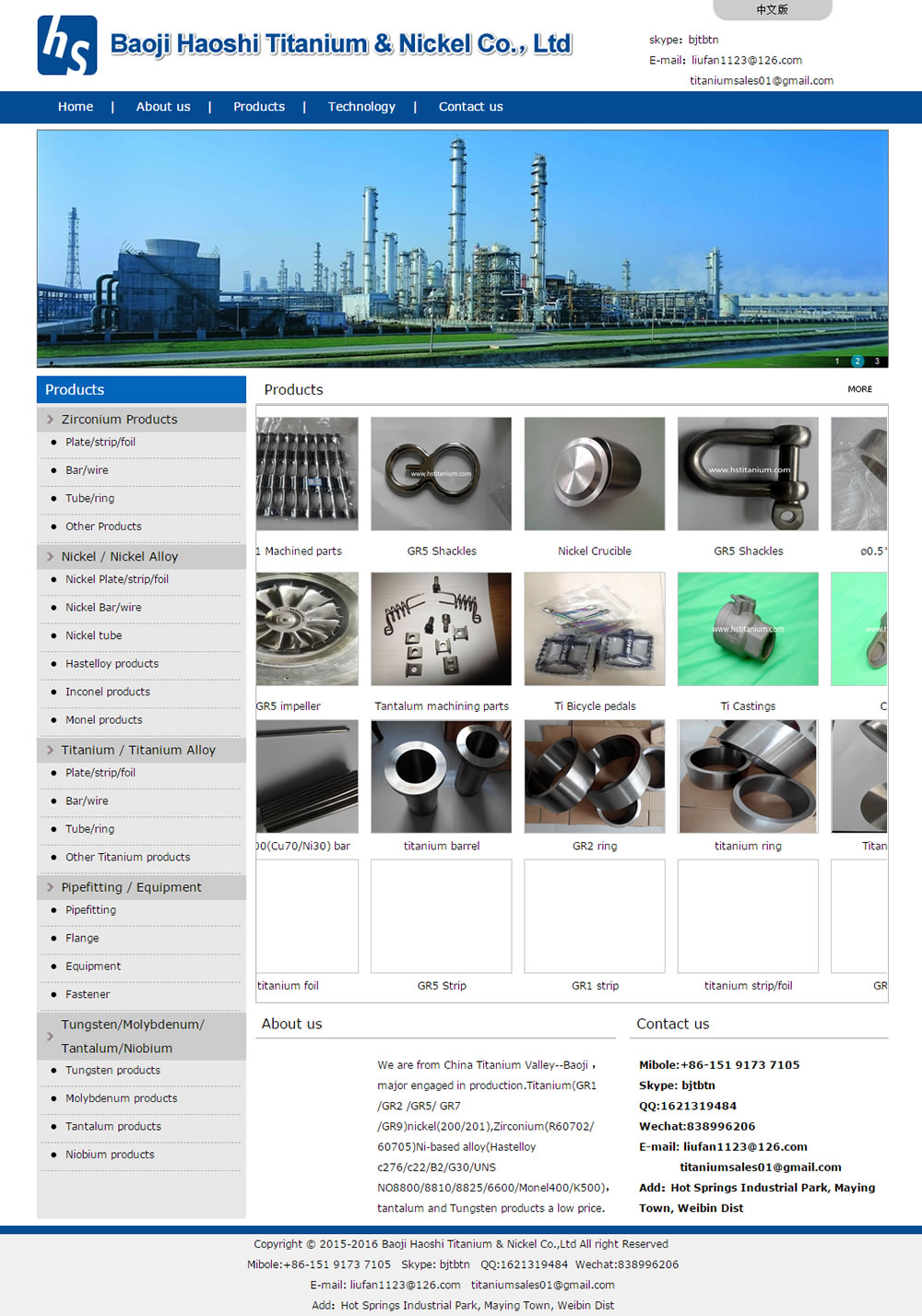Click the Molybdenum products link
The height and width of the screenshot is (1316, 922).
click(x=121, y=1098)
